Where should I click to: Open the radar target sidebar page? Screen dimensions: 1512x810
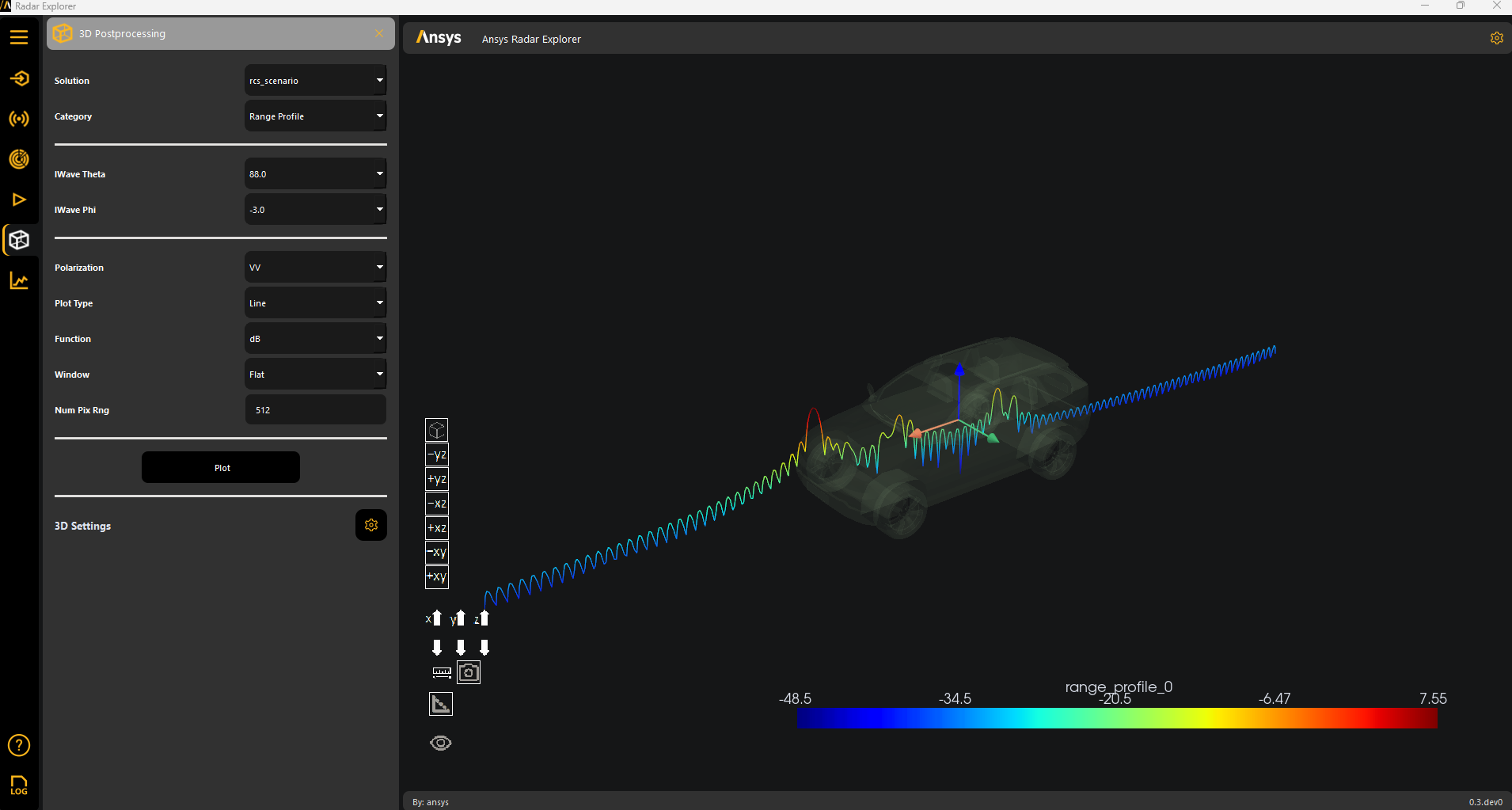tap(19, 159)
